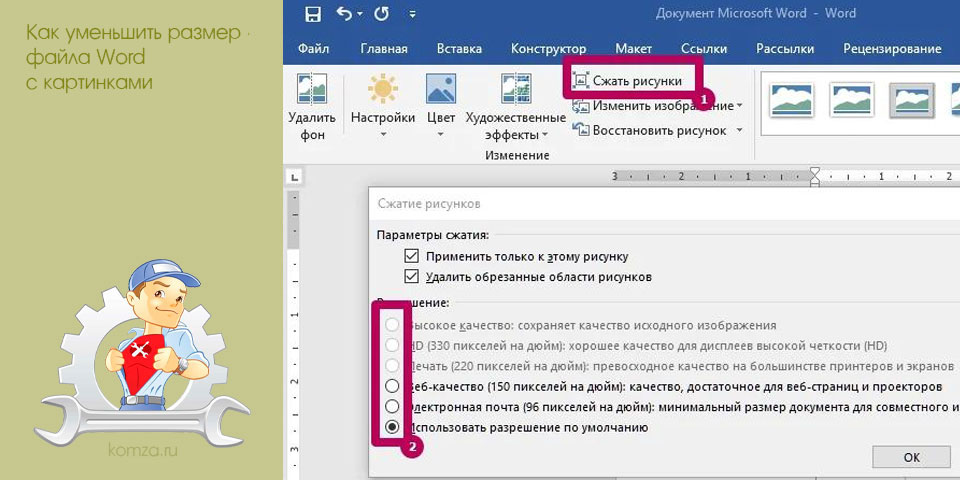Image resolution: width=960 pixels, height=480 pixels.
Task: Open the Макет ribbon tab
Action: pos(634,48)
